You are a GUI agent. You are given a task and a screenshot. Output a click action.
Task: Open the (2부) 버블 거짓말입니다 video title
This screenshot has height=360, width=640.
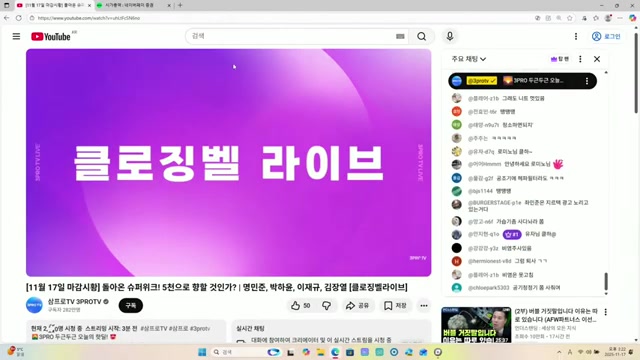(556, 315)
